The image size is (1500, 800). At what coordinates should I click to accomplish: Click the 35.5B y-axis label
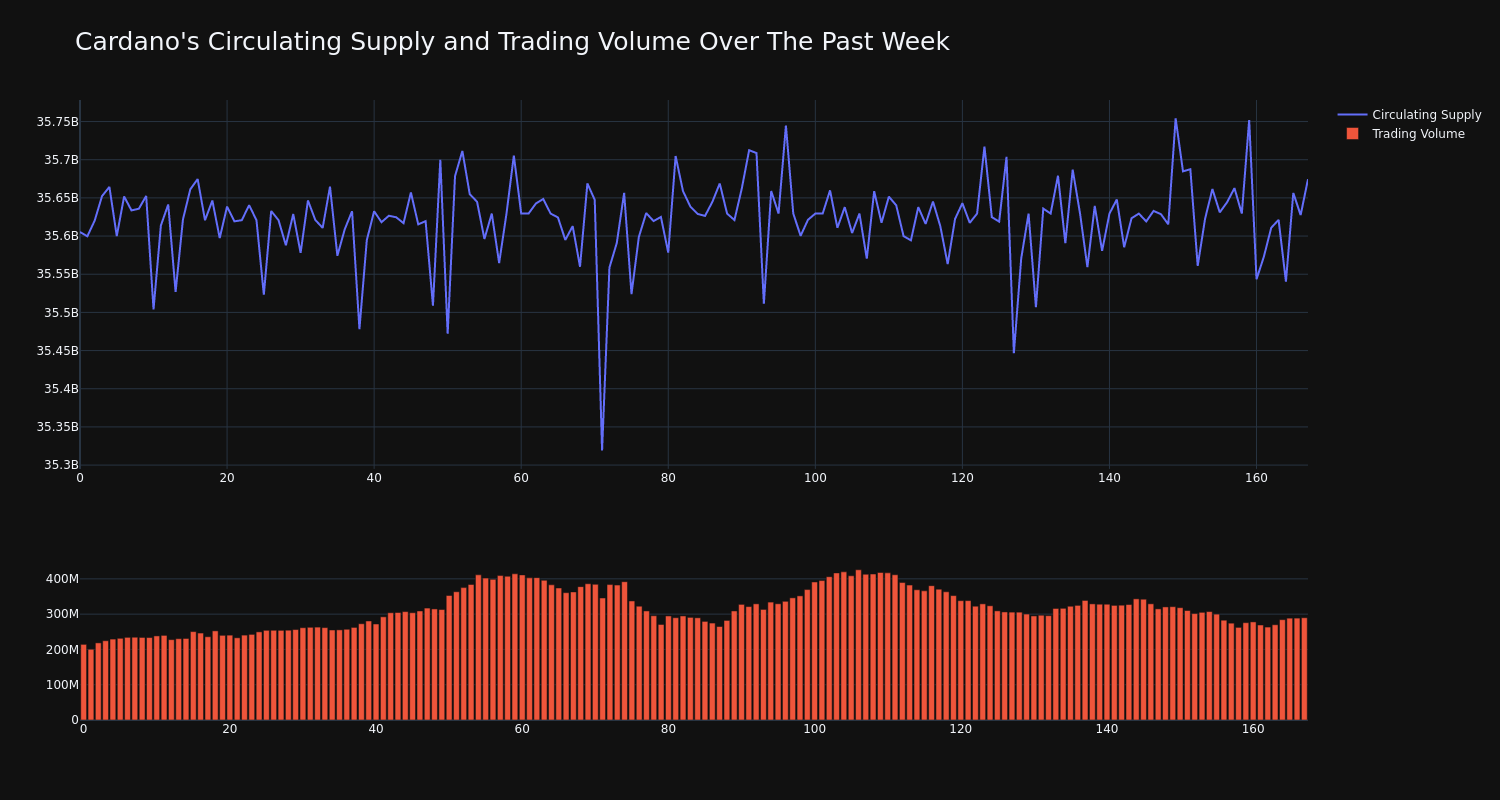(61, 313)
